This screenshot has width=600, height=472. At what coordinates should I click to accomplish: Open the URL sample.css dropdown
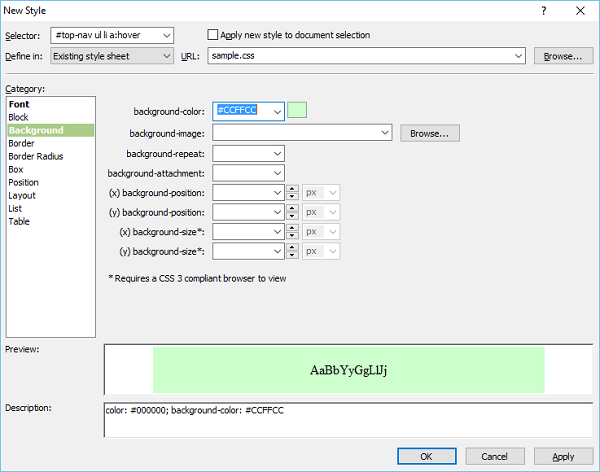coord(517,56)
